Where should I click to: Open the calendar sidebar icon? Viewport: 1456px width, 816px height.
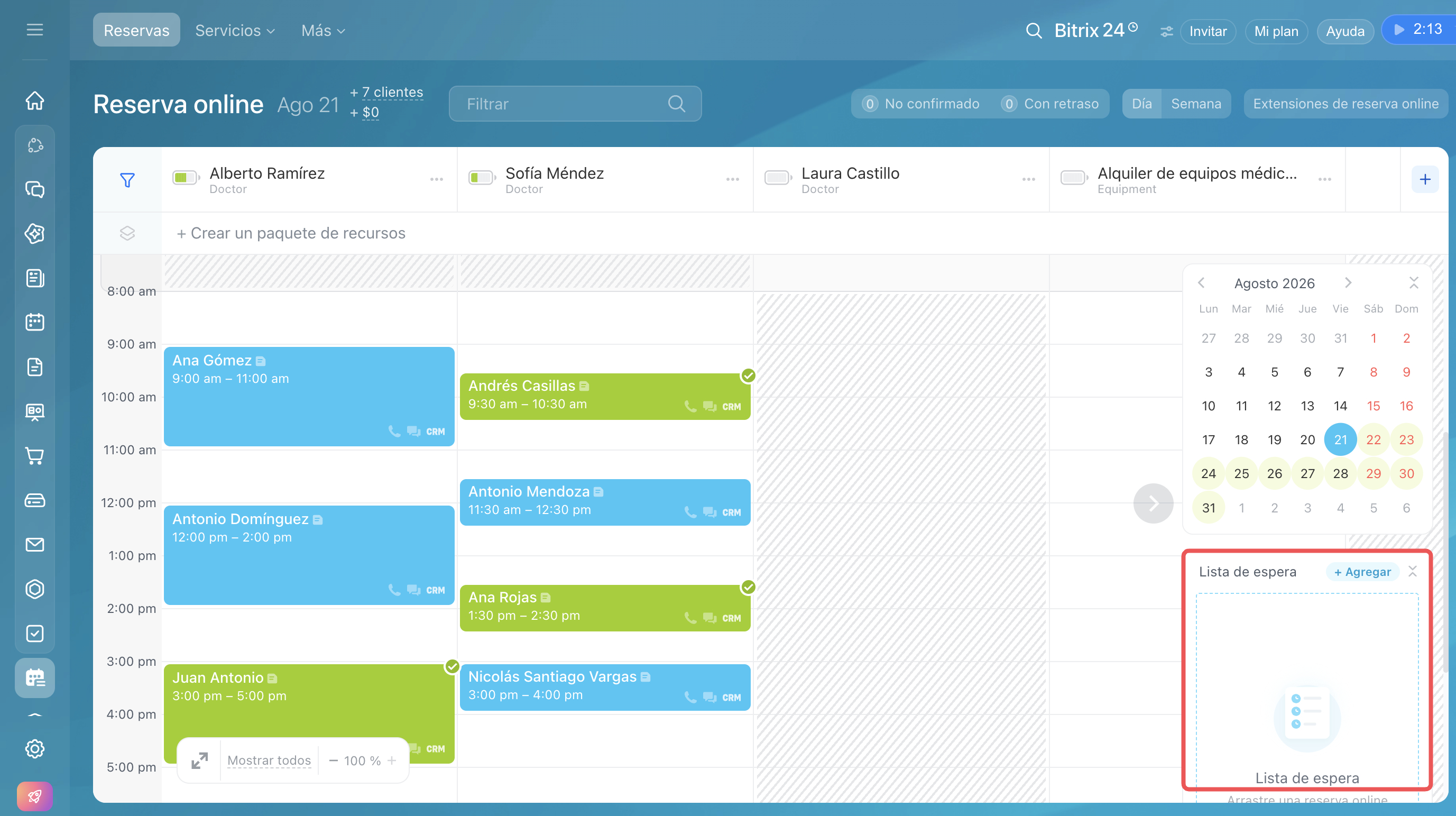34,323
